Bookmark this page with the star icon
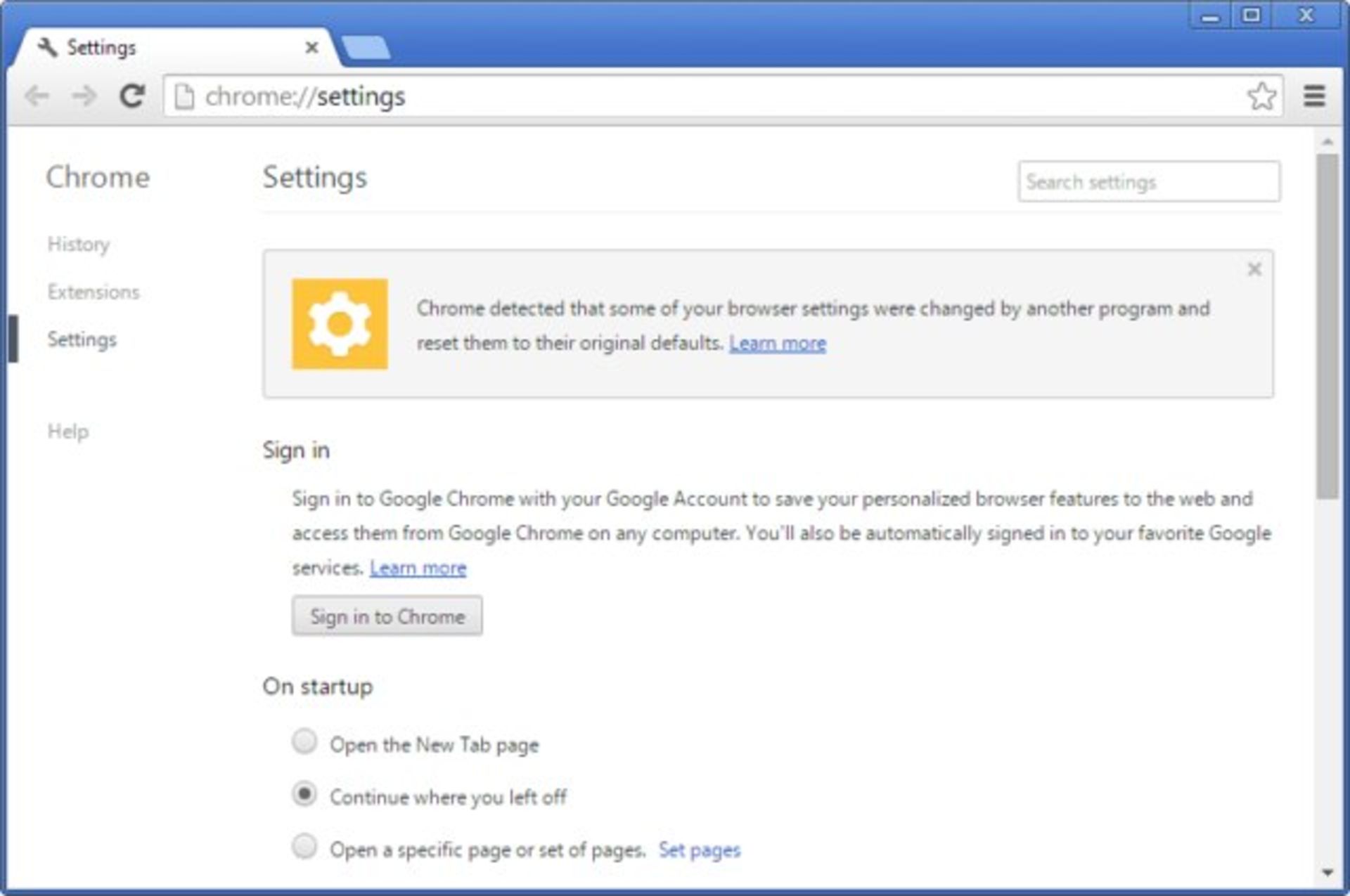 coord(1261,96)
